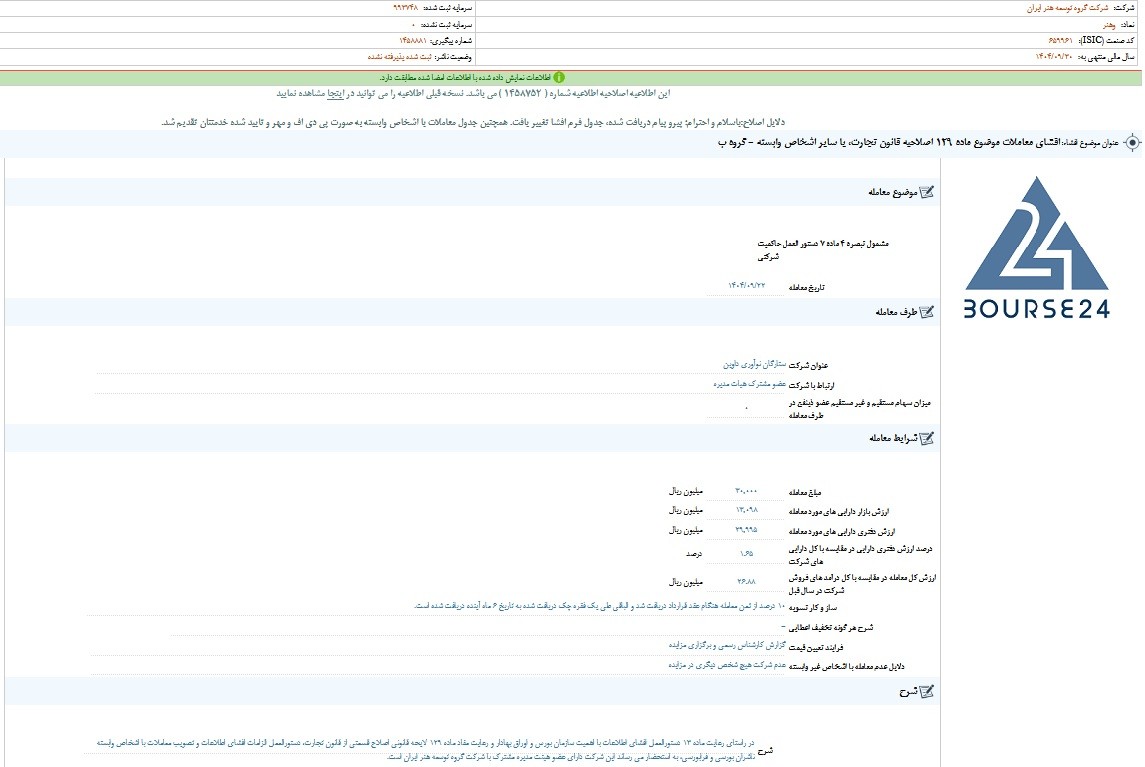
Task: Select the ISIC industry code ۶۵۹۹۶۱
Action: pos(1060,41)
